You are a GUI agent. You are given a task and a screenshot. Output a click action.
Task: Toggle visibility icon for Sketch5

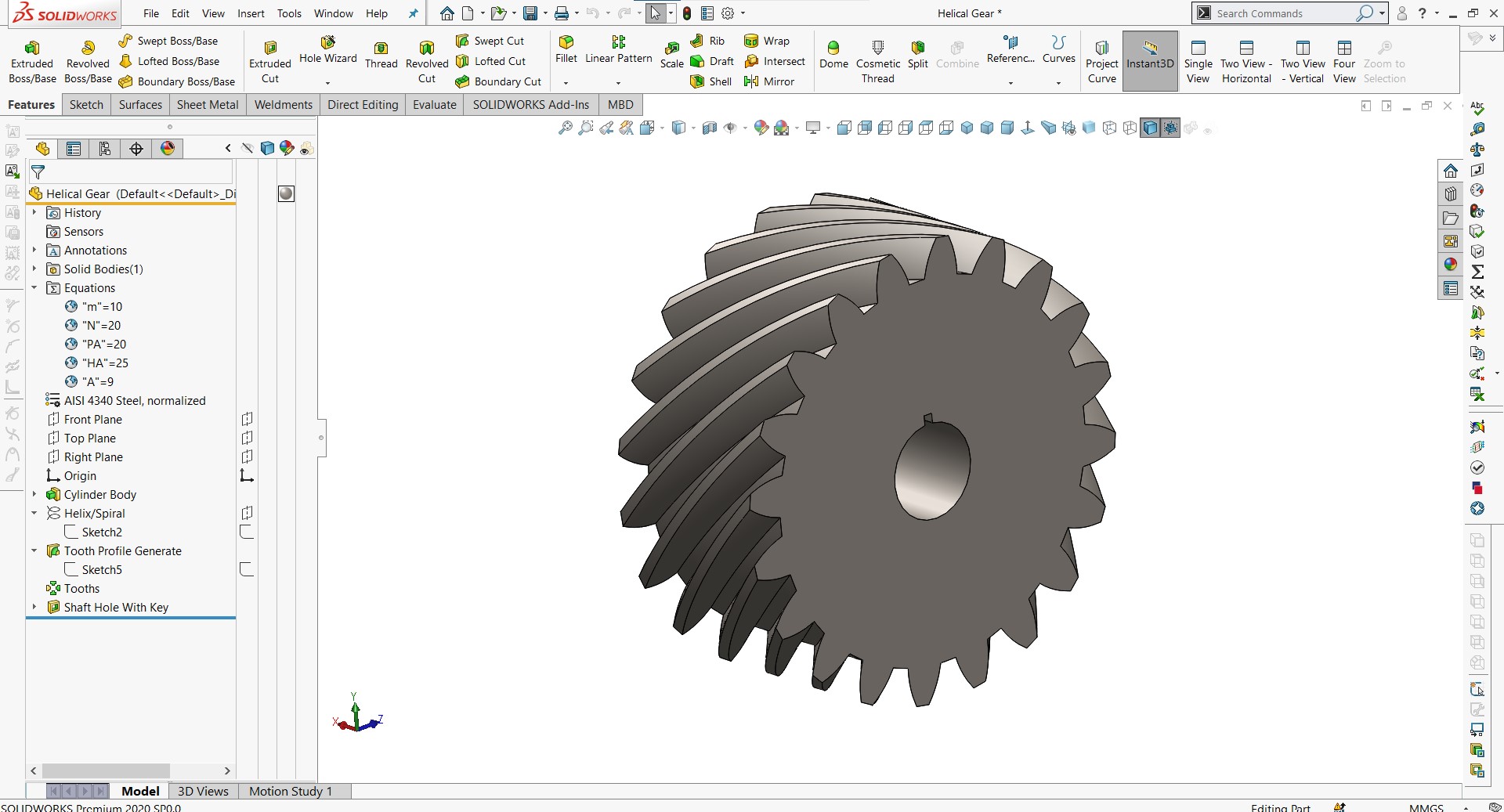tap(247, 569)
